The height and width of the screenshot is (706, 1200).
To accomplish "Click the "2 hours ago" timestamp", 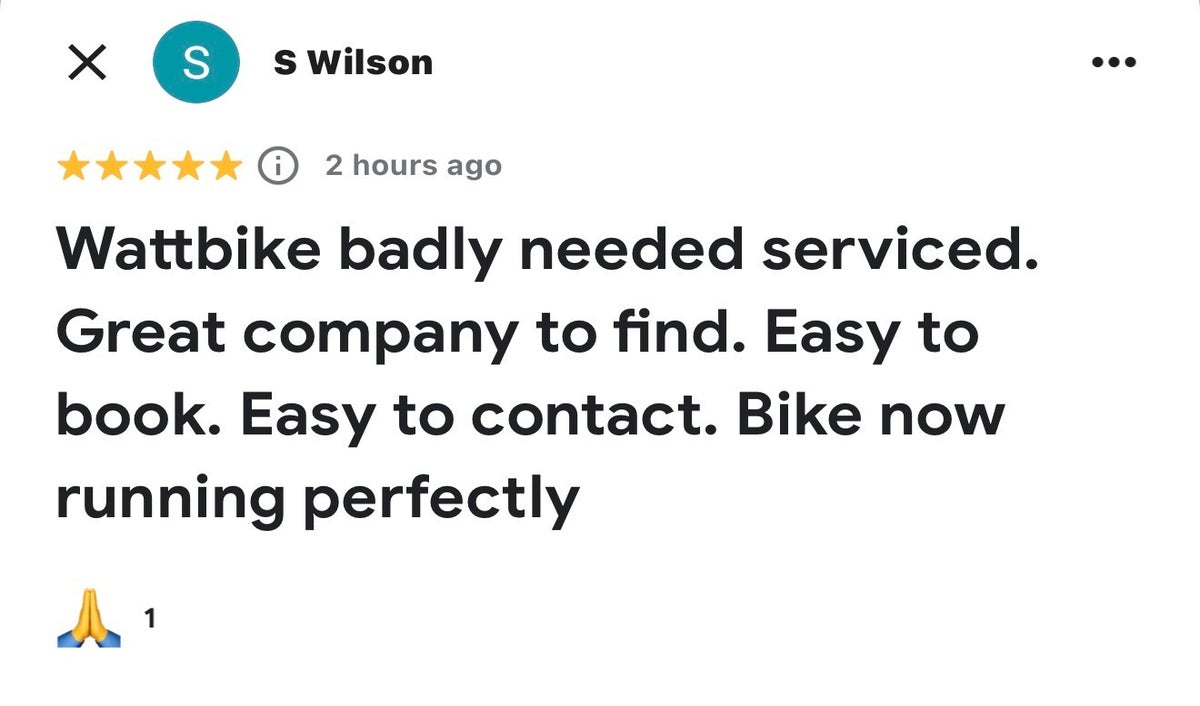I will (x=413, y=166).
